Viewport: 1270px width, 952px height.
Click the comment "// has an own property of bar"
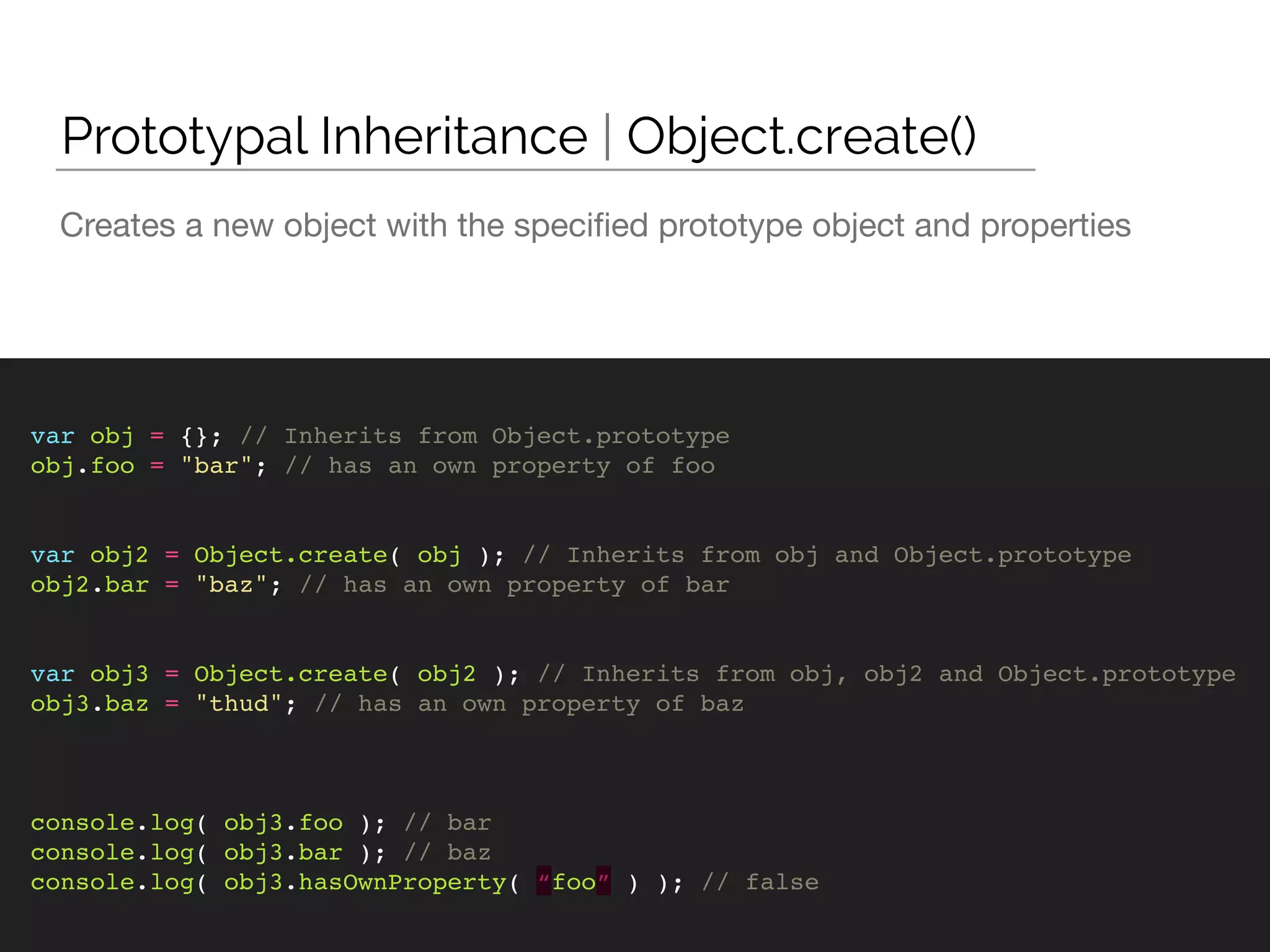coord(515,585)
